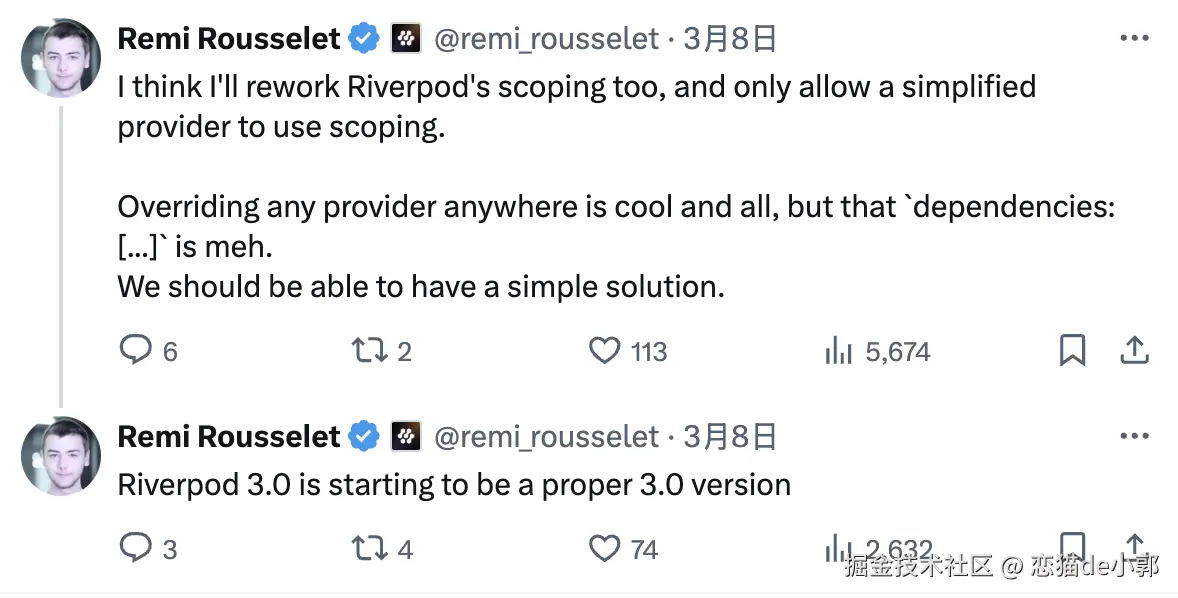This screenshot has width=1178, height=598.
Task: Reply to the Riverpod scoping tweet
Action: click(x=135, y=351)
